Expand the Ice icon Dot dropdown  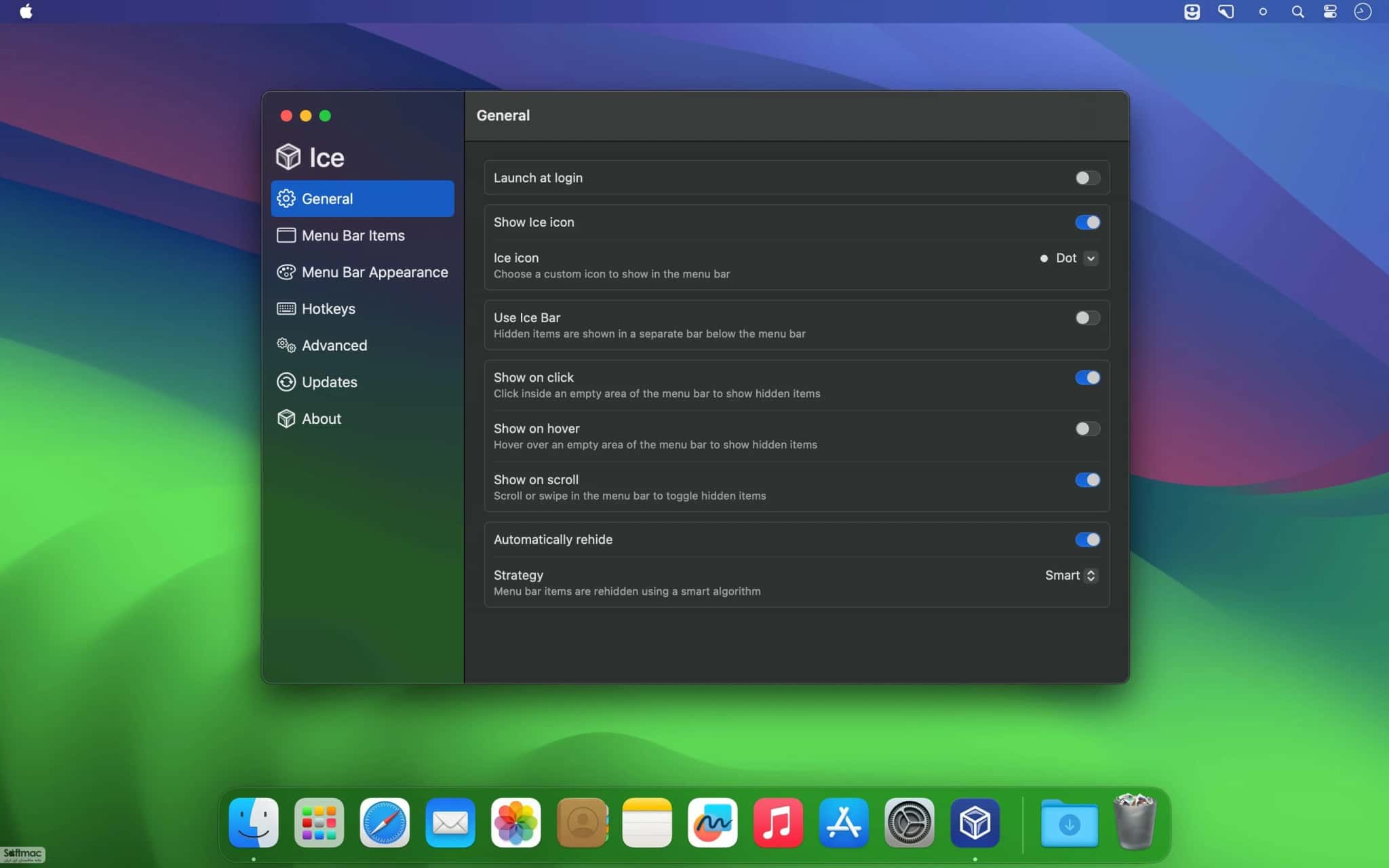[1069, 258]
